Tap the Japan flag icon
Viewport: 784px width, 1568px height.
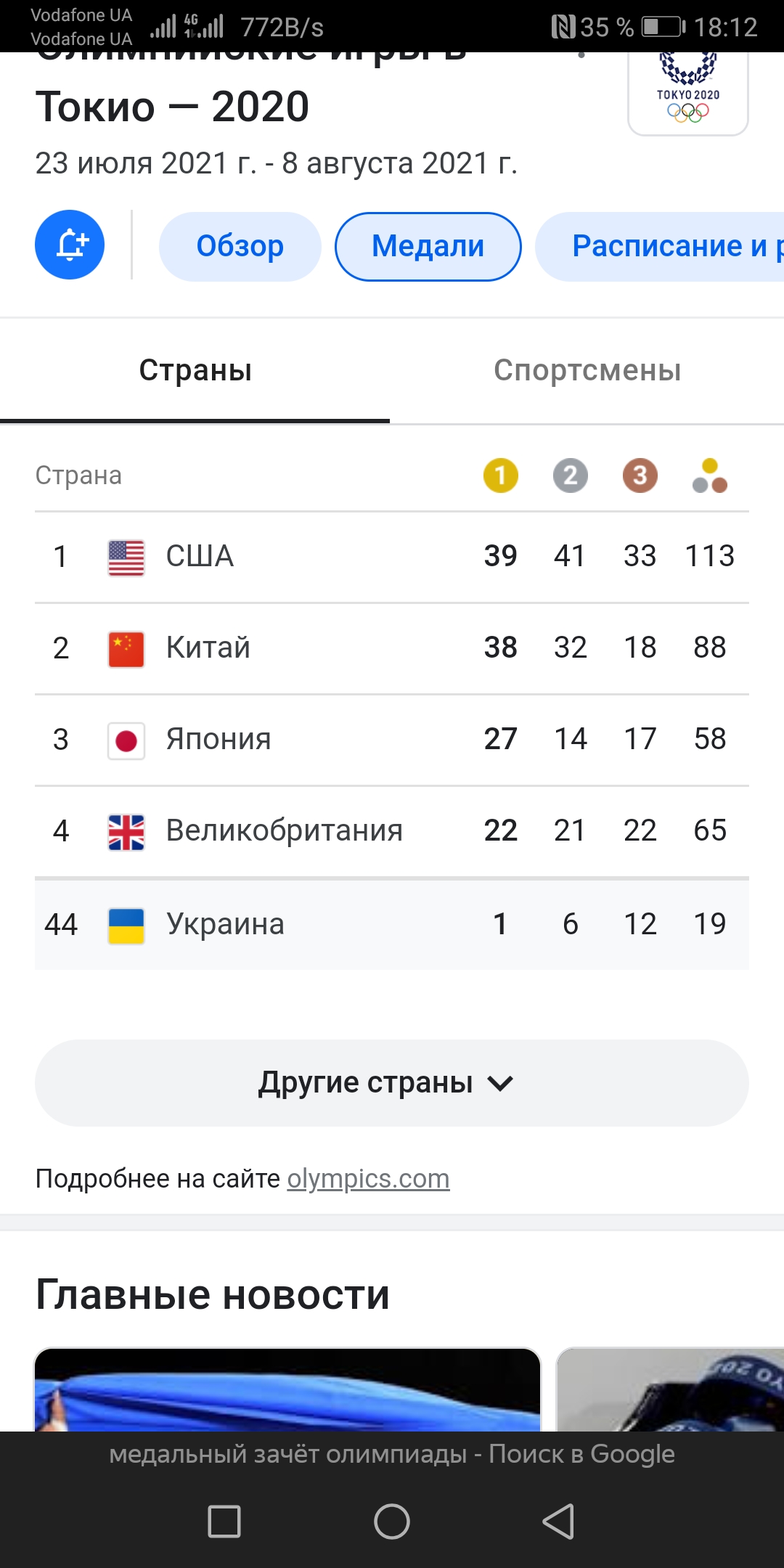pyautogui.click(x=126, y=740)
